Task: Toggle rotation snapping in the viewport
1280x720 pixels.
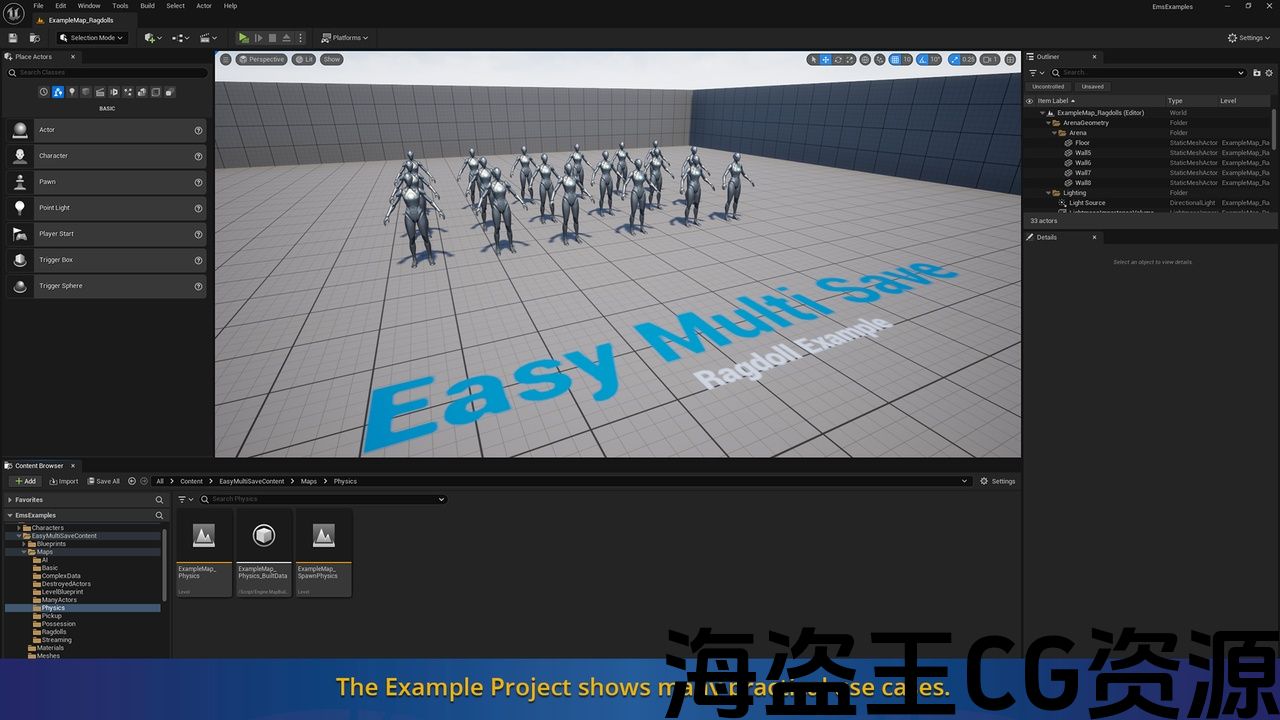Action: 923,60
